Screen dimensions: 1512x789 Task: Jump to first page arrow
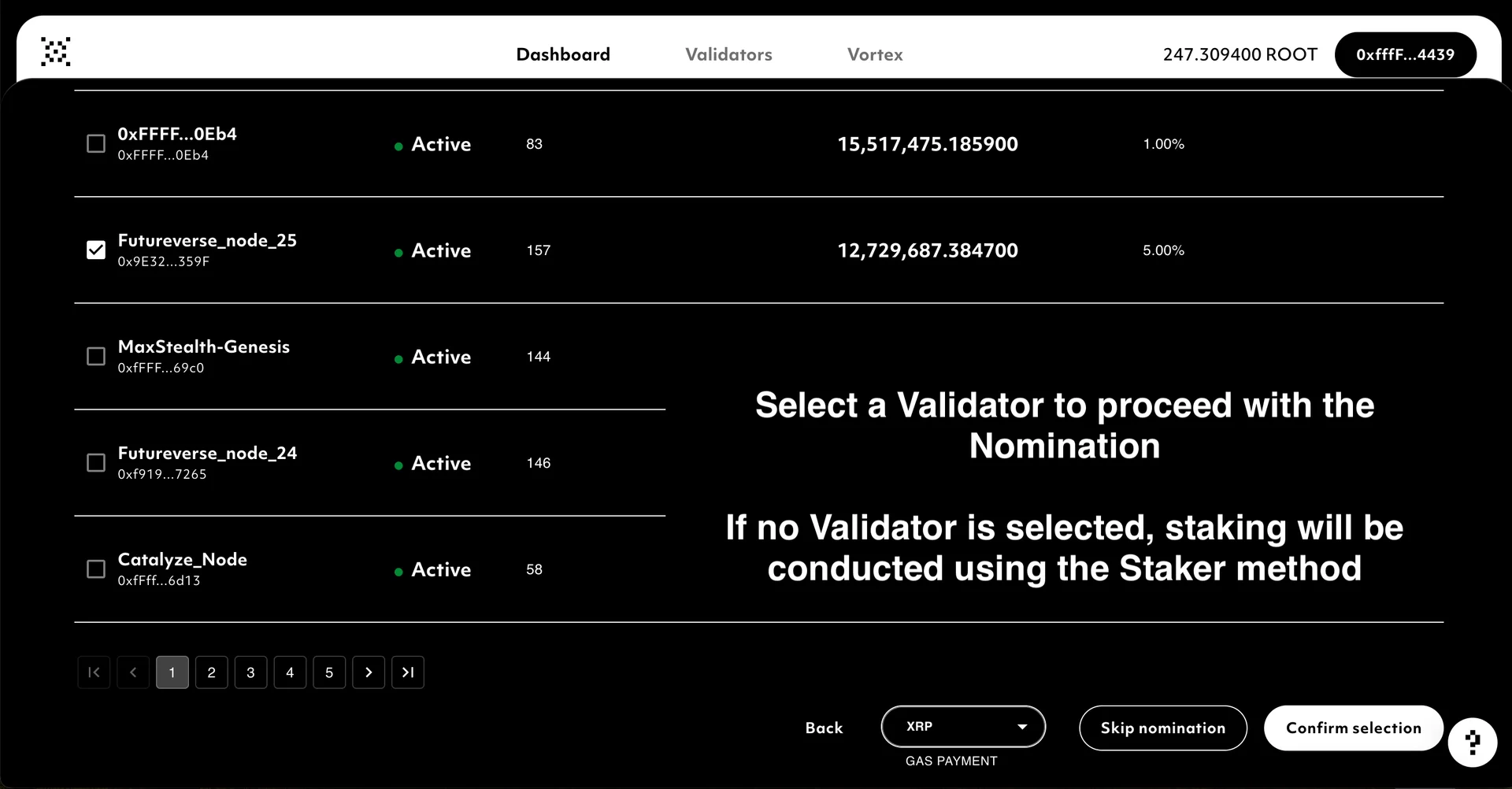click(x=94, y=672)
